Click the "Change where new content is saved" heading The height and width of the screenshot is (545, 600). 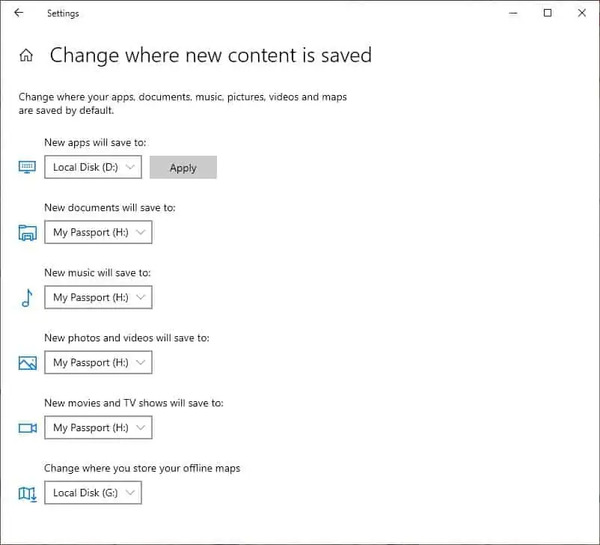click(210, 55)
